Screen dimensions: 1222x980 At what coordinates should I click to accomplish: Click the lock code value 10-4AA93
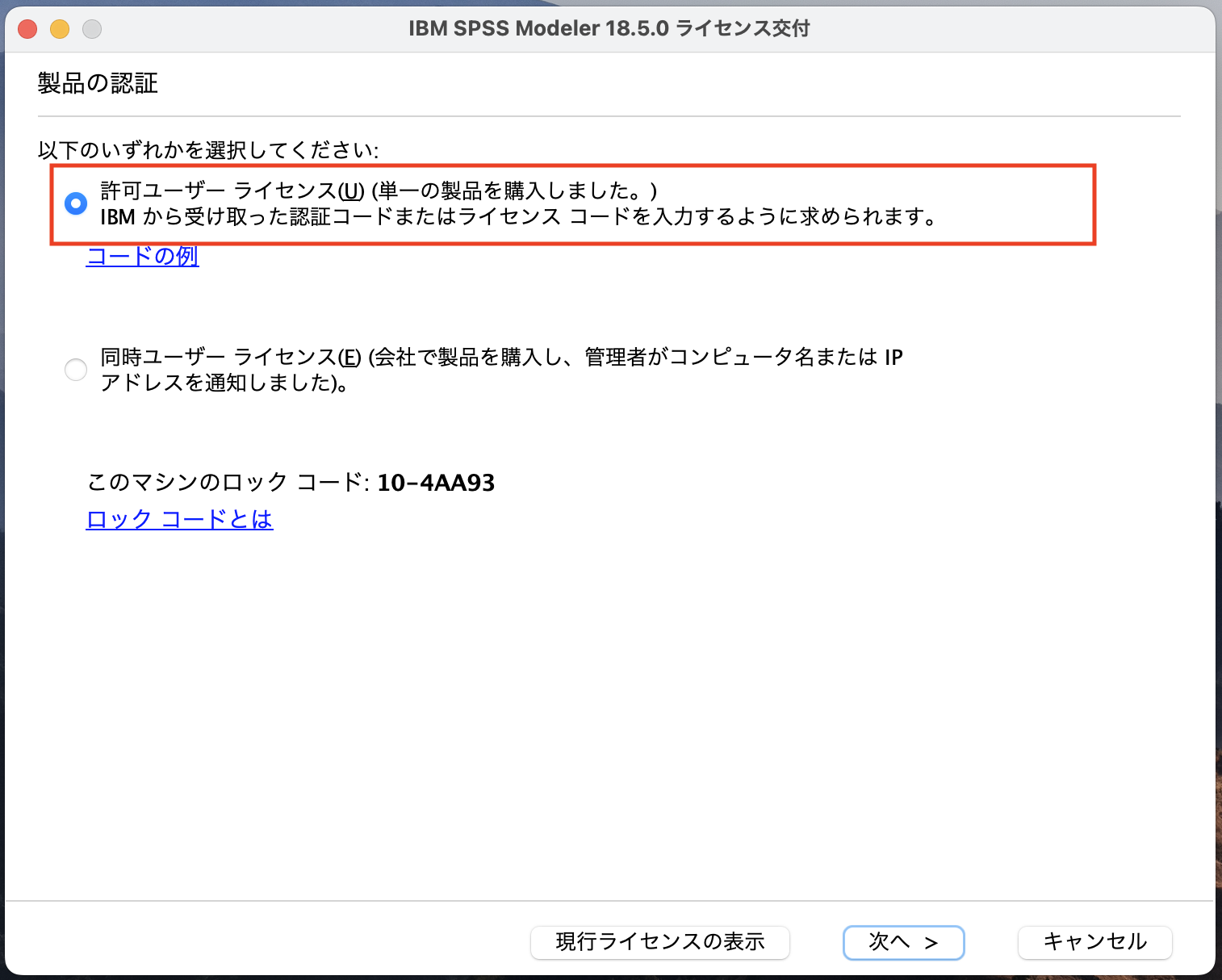[436, 483]
